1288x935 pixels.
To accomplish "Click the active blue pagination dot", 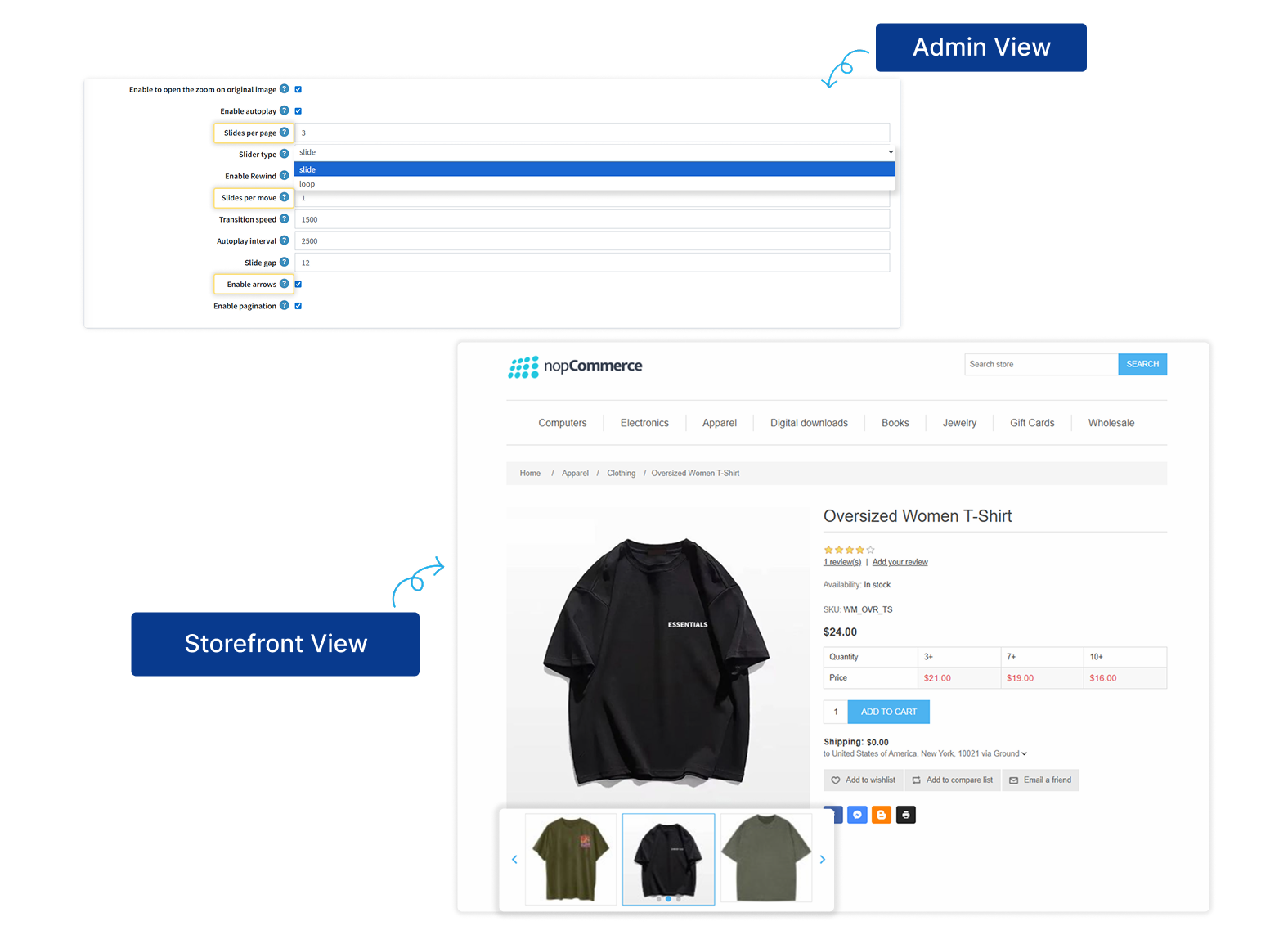I will [x=668, y=899].
